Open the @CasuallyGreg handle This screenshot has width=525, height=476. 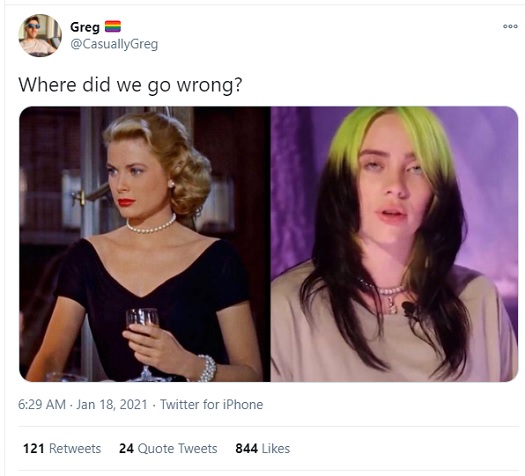(x=114, y=44)
